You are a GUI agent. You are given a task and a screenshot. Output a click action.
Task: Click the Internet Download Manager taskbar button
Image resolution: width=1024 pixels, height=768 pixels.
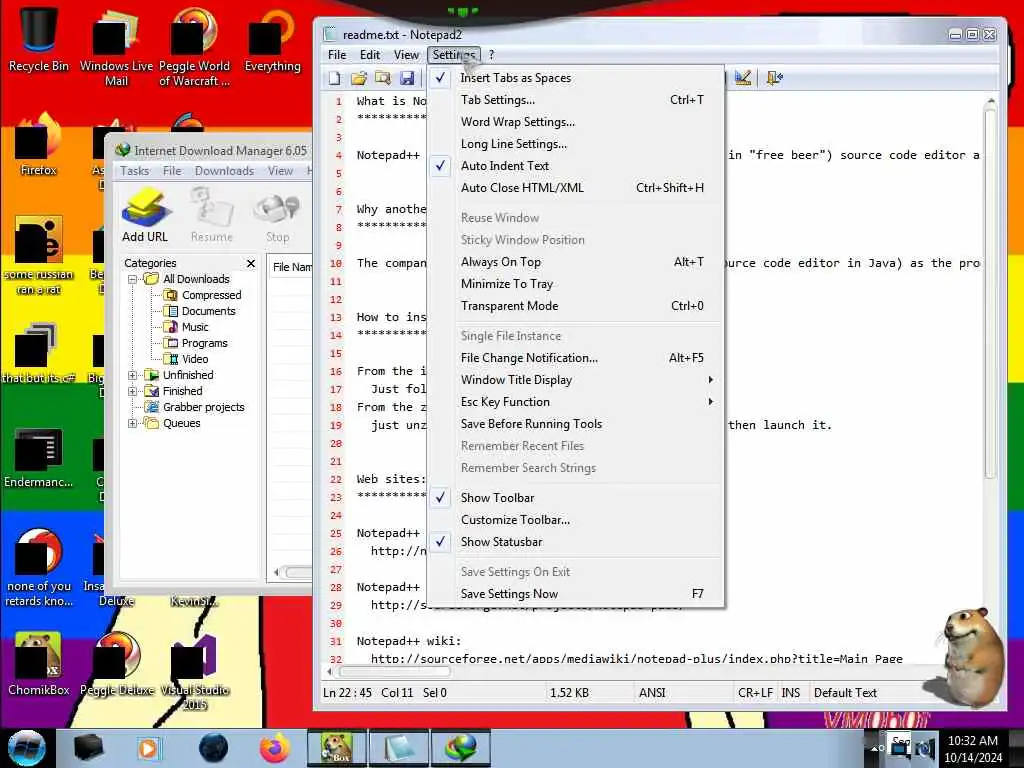click(461, 748)
